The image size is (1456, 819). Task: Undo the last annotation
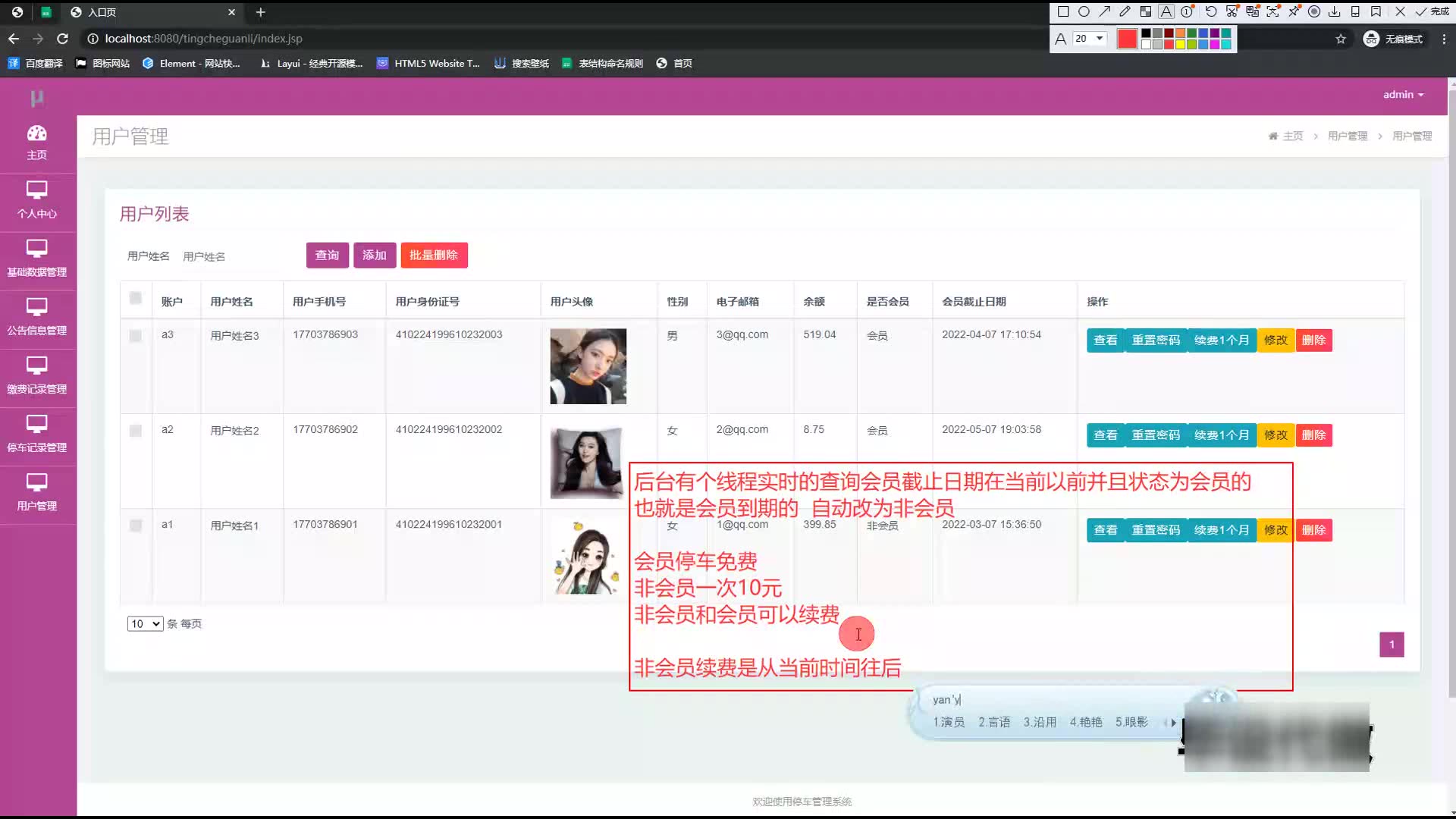[1211, 11]
